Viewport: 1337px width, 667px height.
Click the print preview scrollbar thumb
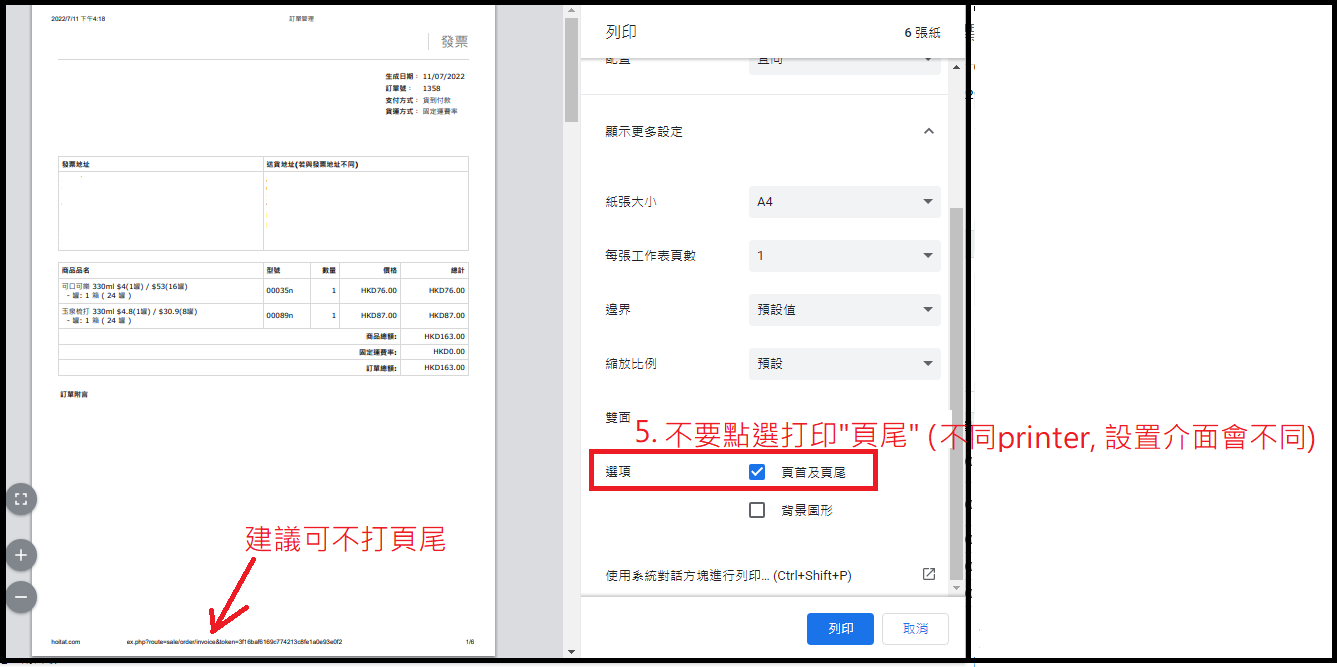click(571, 70)
